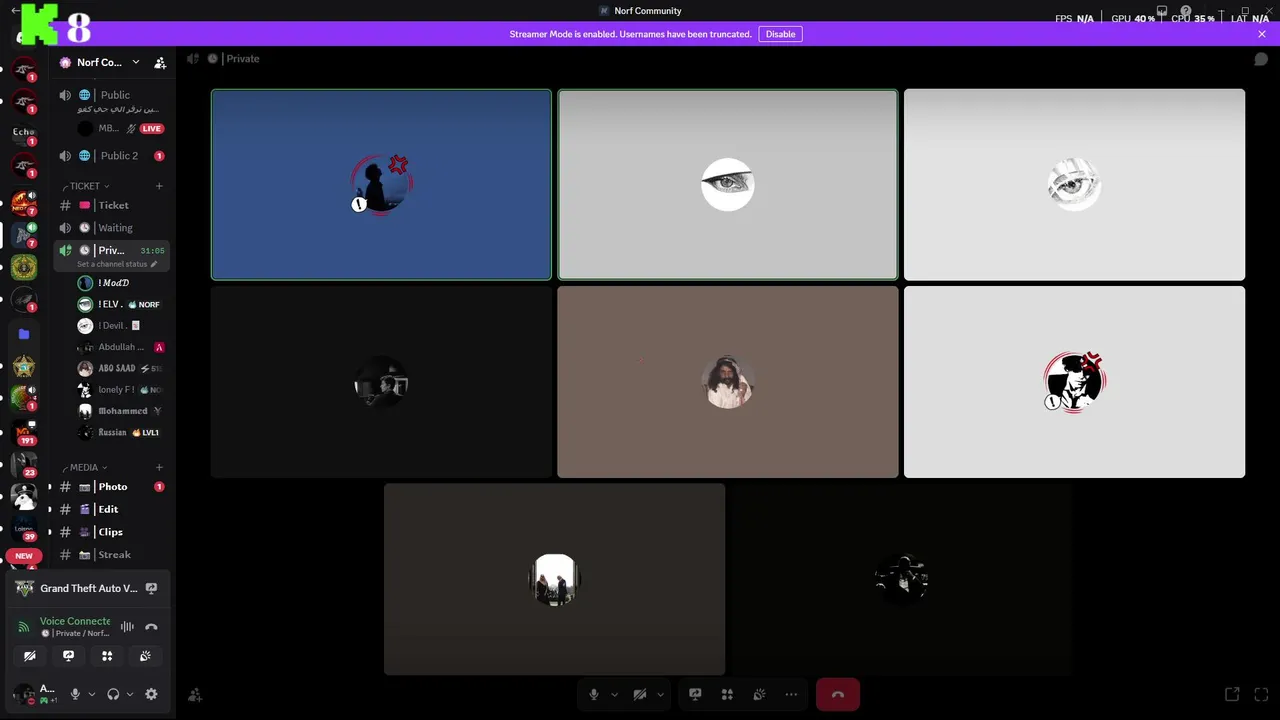Open soundboard from the voice panel
1280x720 pixels.
click(x=145, y=656)
